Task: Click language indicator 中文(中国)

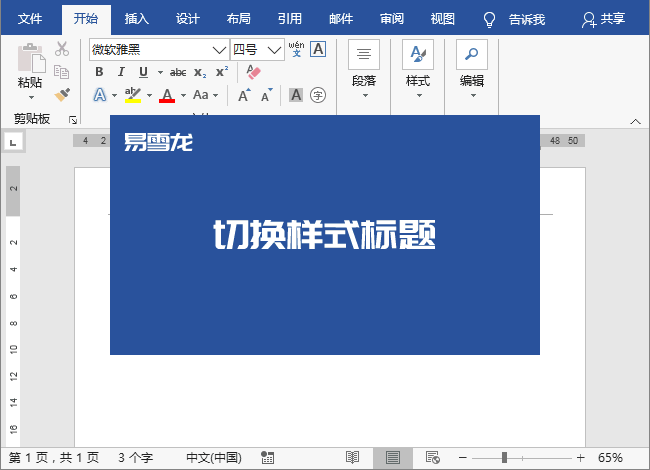Action: click(214, 458)
